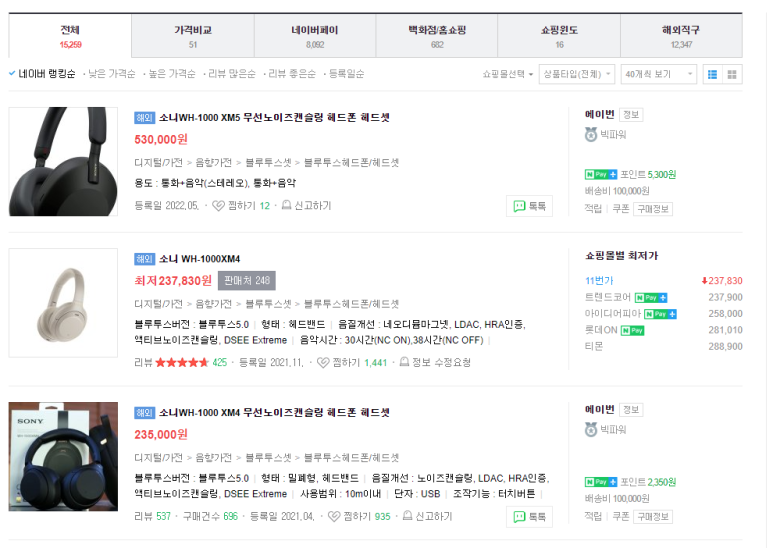Click heart icon on 235,000원 XM4 listing
The width and height of the screenshot is (773, 548).
click(x=334, y=516)
